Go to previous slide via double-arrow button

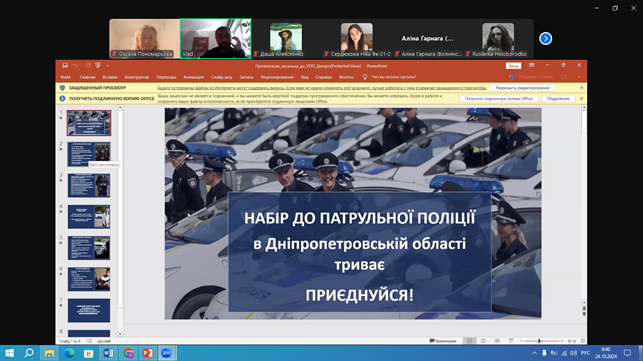point(584,308)
